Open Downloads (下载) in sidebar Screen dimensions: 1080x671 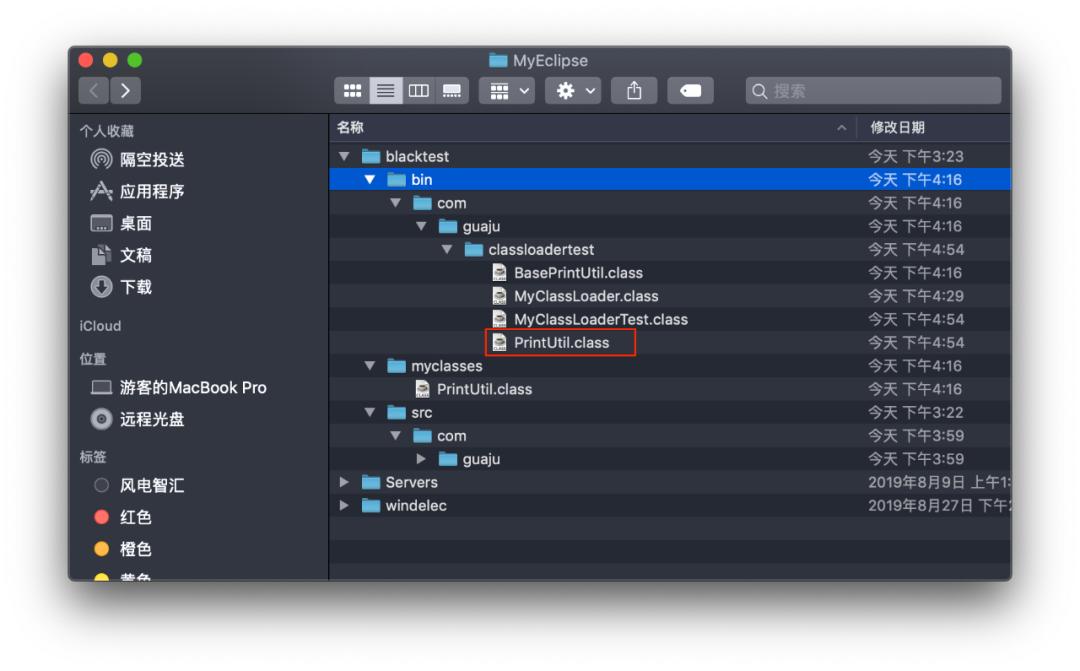[121, 287]
